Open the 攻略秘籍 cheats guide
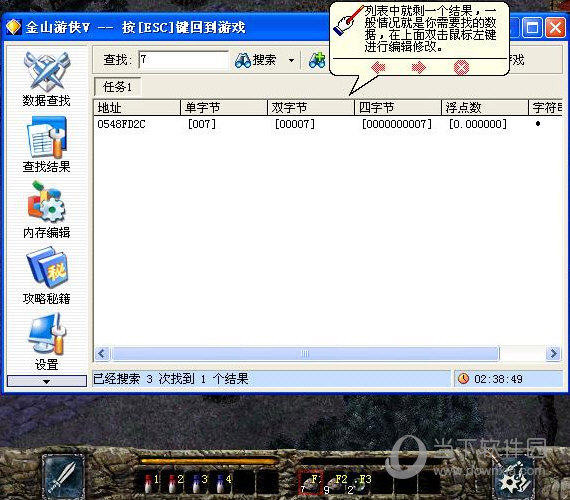The width and height of the screenshot is (570, 500). (46, 276)
